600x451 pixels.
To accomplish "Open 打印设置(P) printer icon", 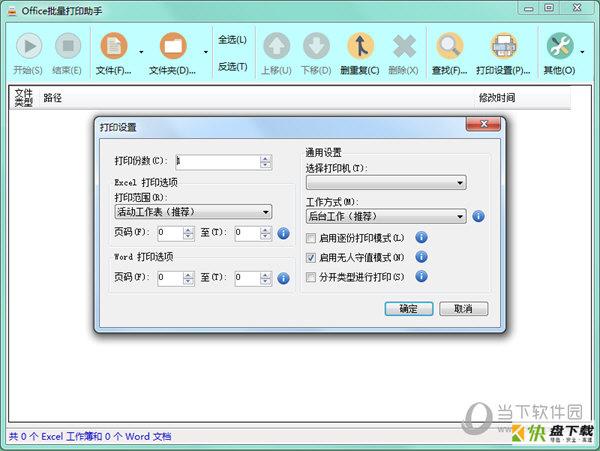I will click(x=504, y=46).
